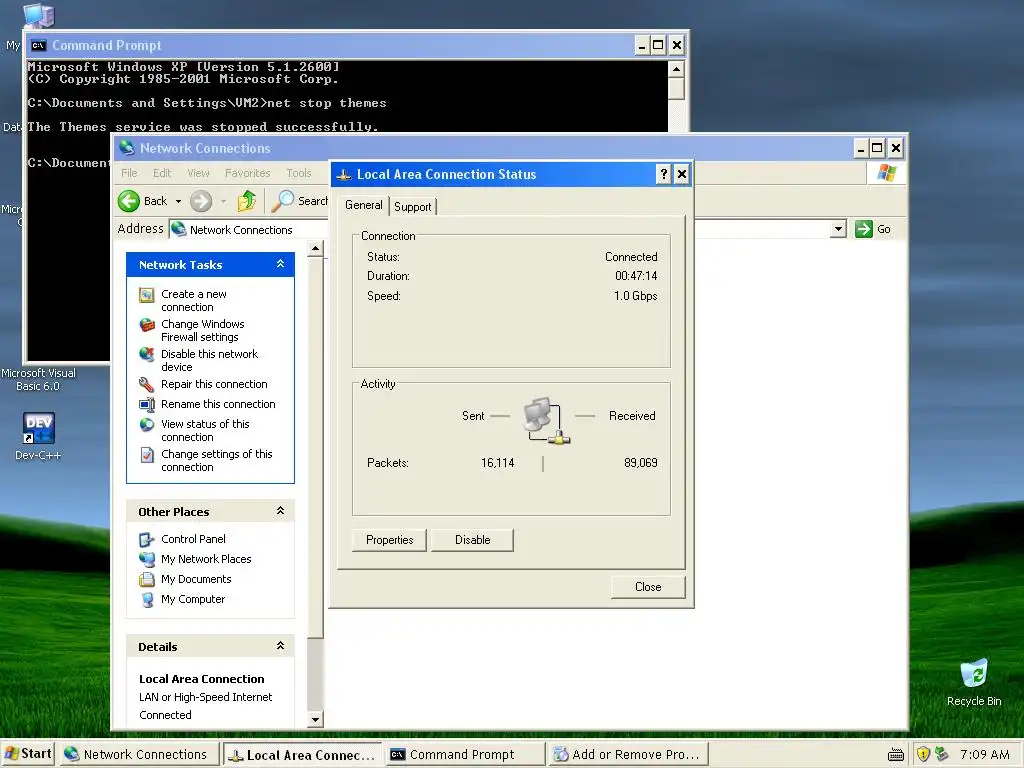Select the General tab
1024x768 pixels.
(x=364, y=205)
